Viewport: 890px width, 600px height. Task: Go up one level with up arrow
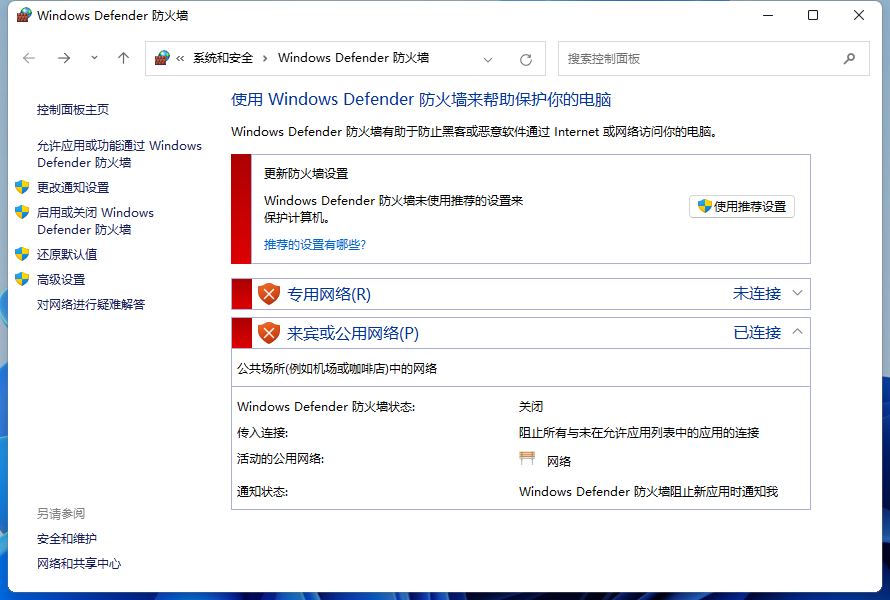tap(123, 58)
